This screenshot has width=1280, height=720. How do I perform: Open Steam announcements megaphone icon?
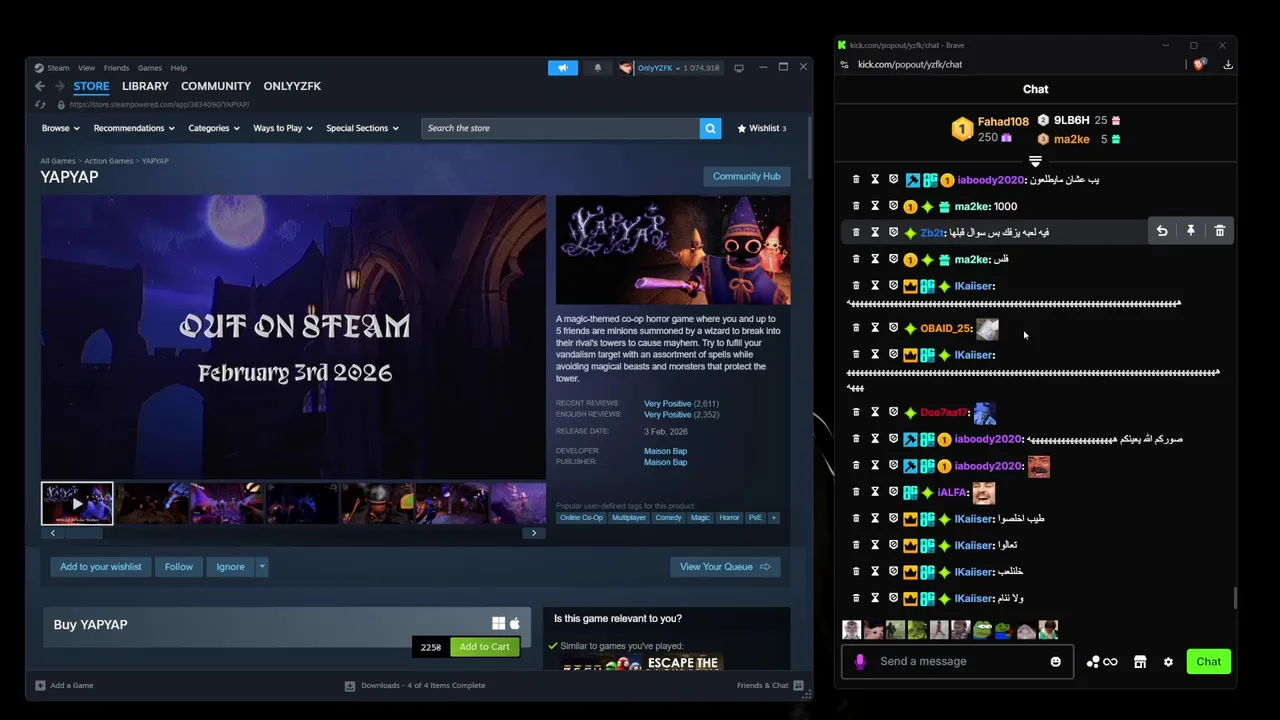point(563,68)
